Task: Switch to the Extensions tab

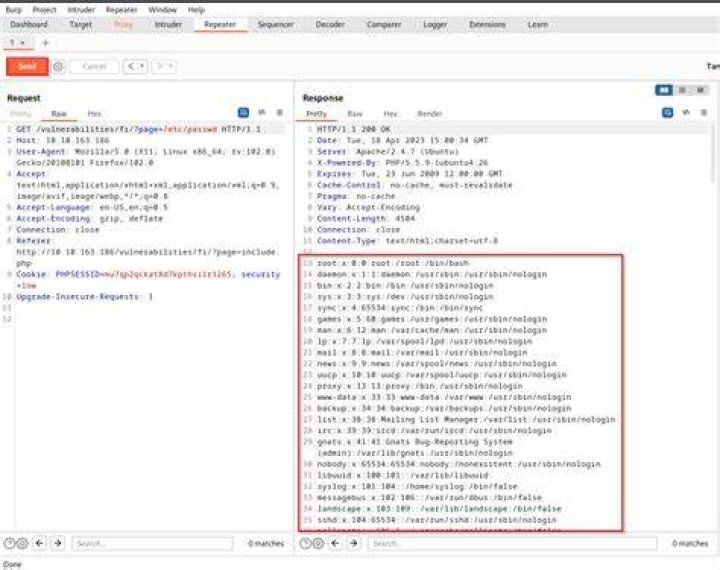Action: [x=487, y=24]
